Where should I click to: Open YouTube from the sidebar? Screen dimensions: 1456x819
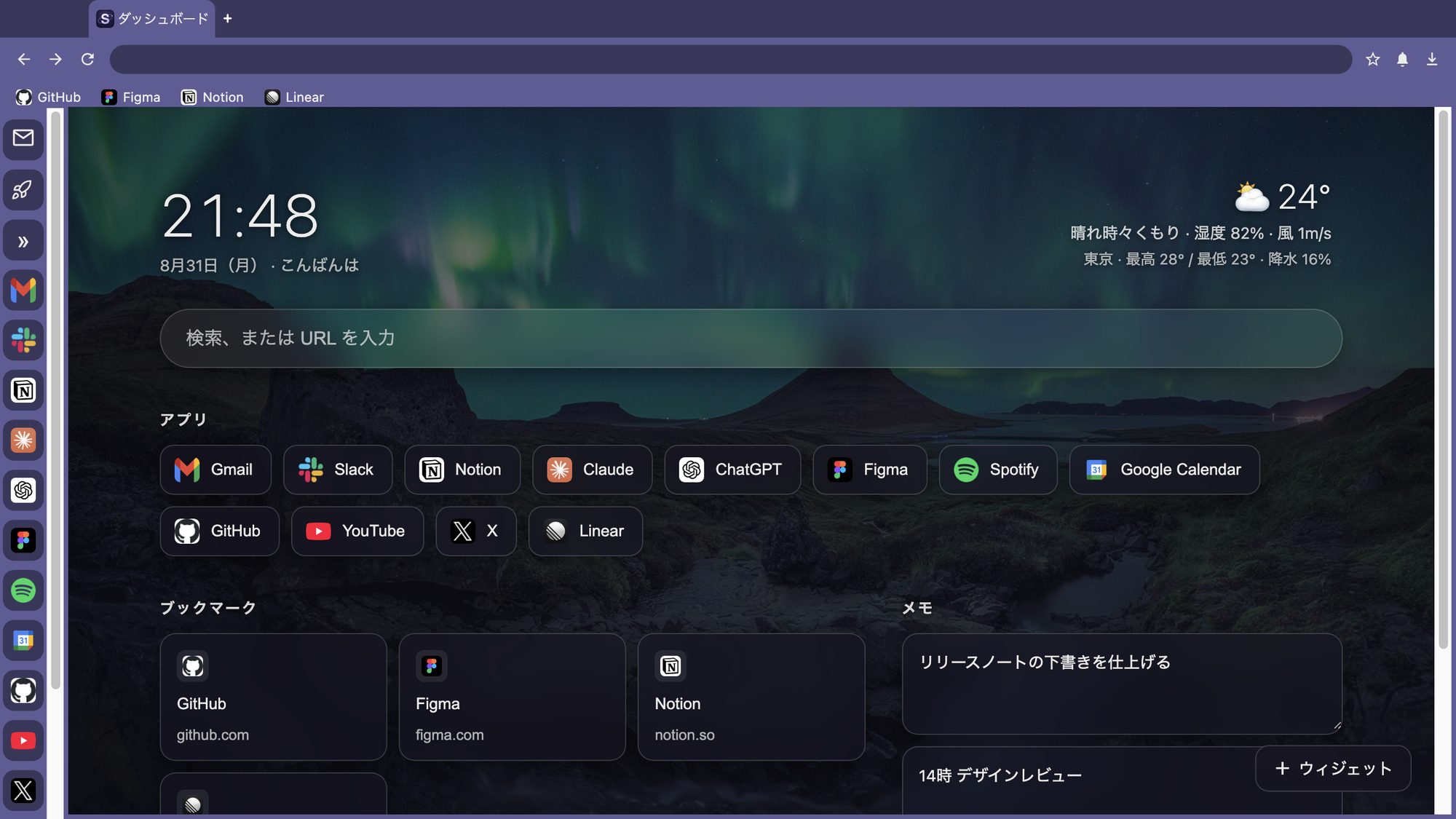tap(23, 741)
